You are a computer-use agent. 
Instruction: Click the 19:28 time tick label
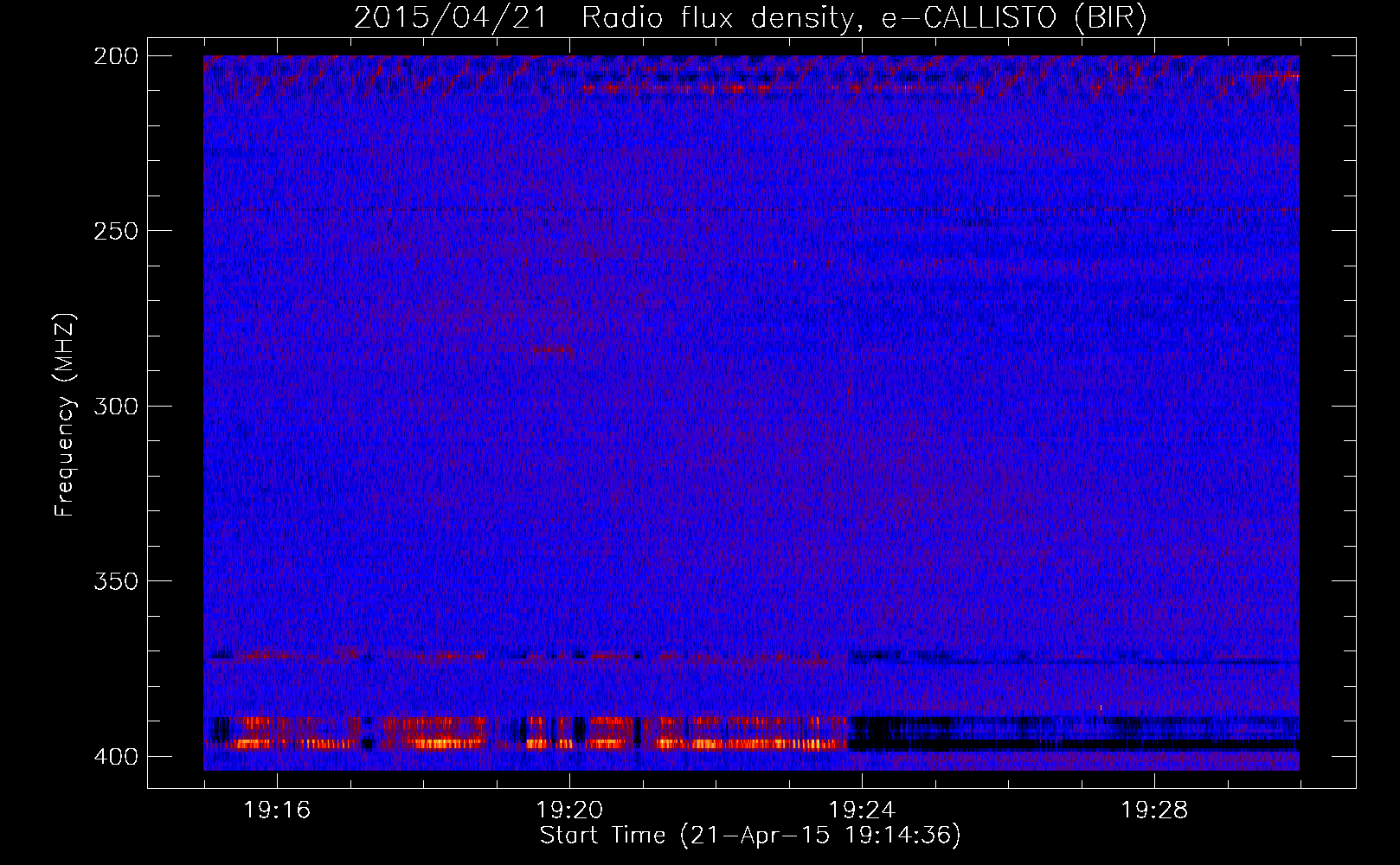tap(1154, 811)
